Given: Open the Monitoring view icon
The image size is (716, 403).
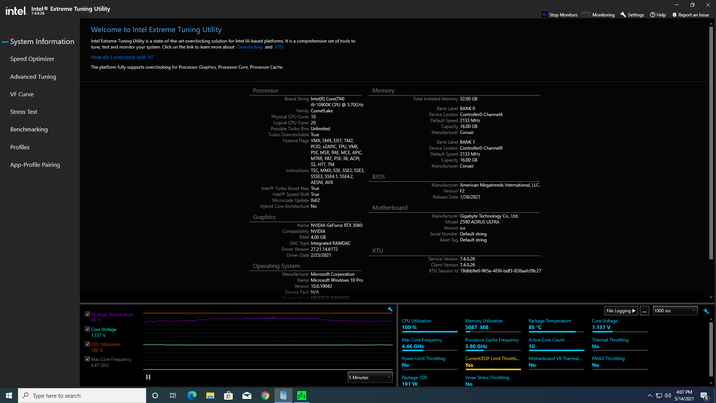Looking at the screenshot, I should (586, 15).
